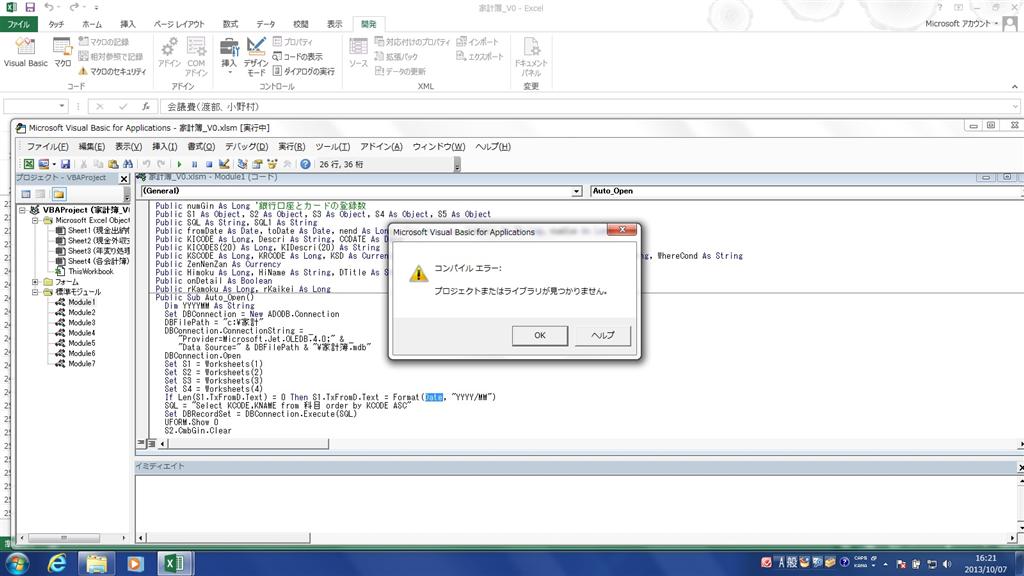Click 挿入 controls toolbox icon in ribbon
The image size is (1024, 576).
coord(229,55)
